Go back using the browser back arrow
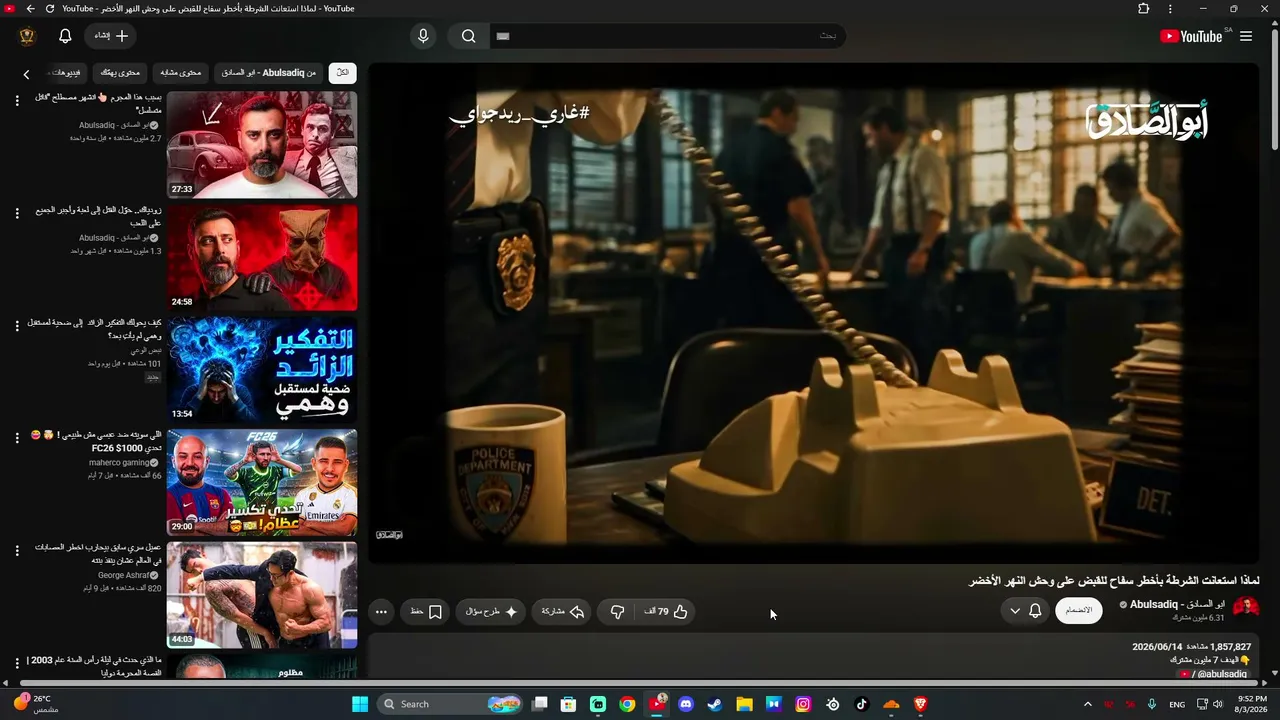1280x720 pixels. pos(30,9)
